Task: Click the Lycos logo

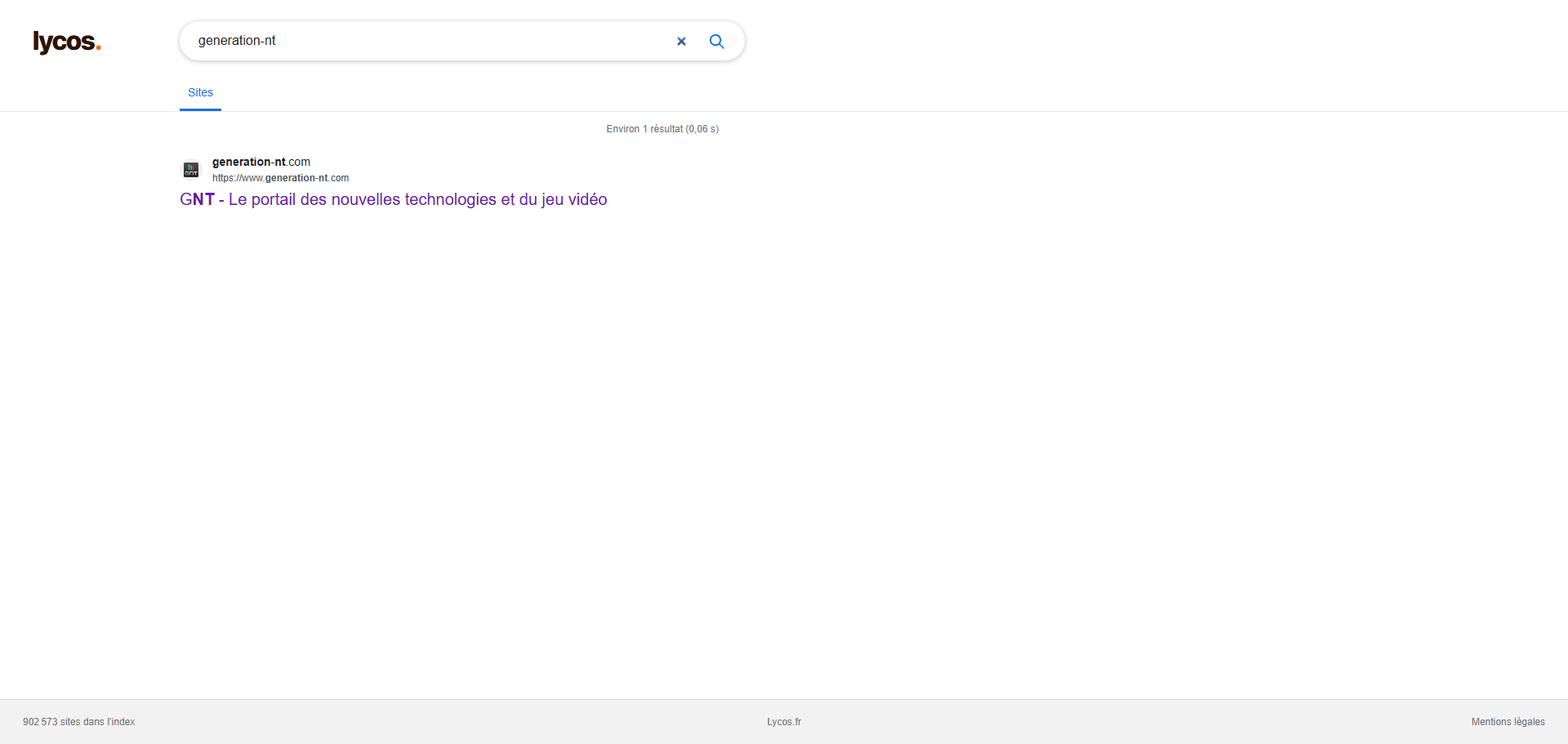Action: point(67,42)
